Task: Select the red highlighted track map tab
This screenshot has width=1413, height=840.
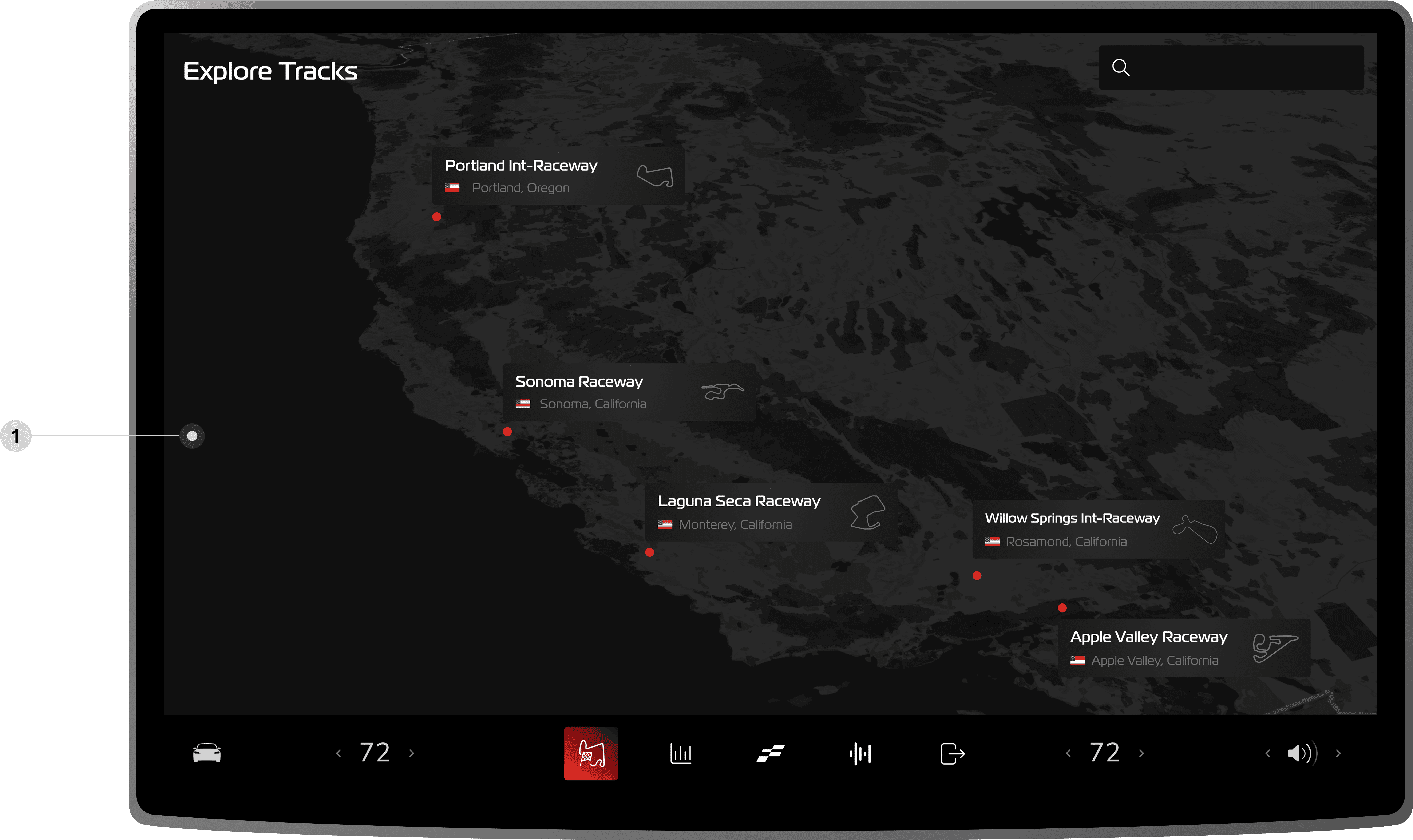Action: point(591,753)
